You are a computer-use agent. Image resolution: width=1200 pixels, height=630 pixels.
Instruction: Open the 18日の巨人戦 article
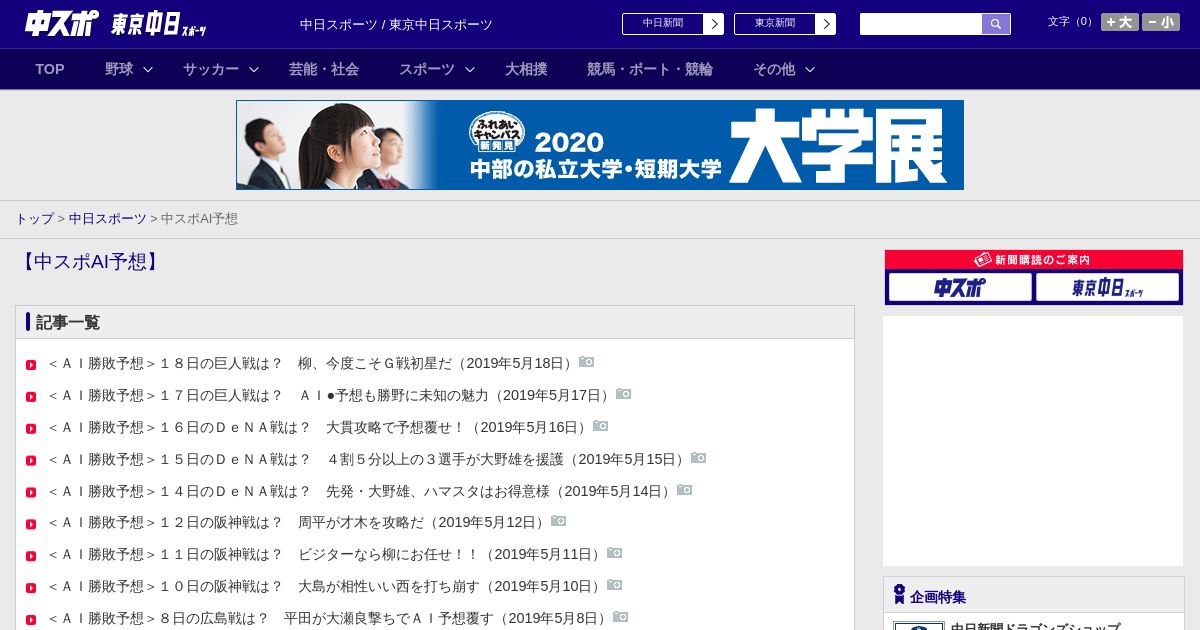click(313, 363)
